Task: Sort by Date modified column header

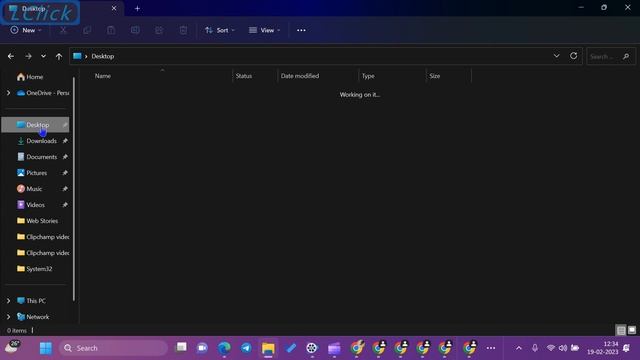Action: click(x=300, y=76)
